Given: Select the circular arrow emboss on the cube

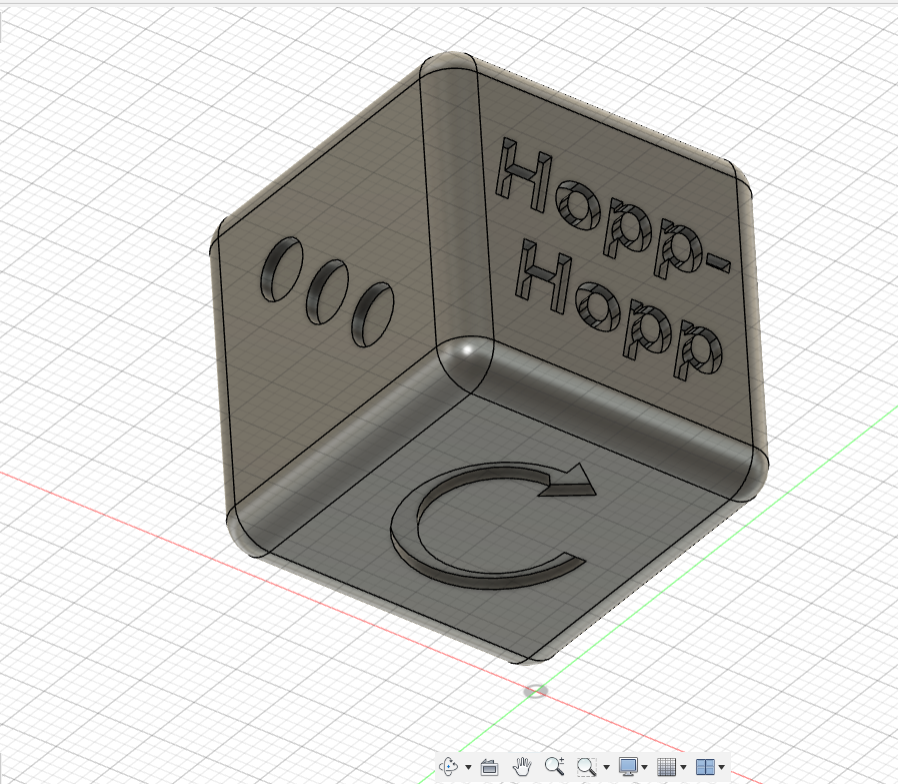Looking at the screenshot, I should (x=493, y=526).
